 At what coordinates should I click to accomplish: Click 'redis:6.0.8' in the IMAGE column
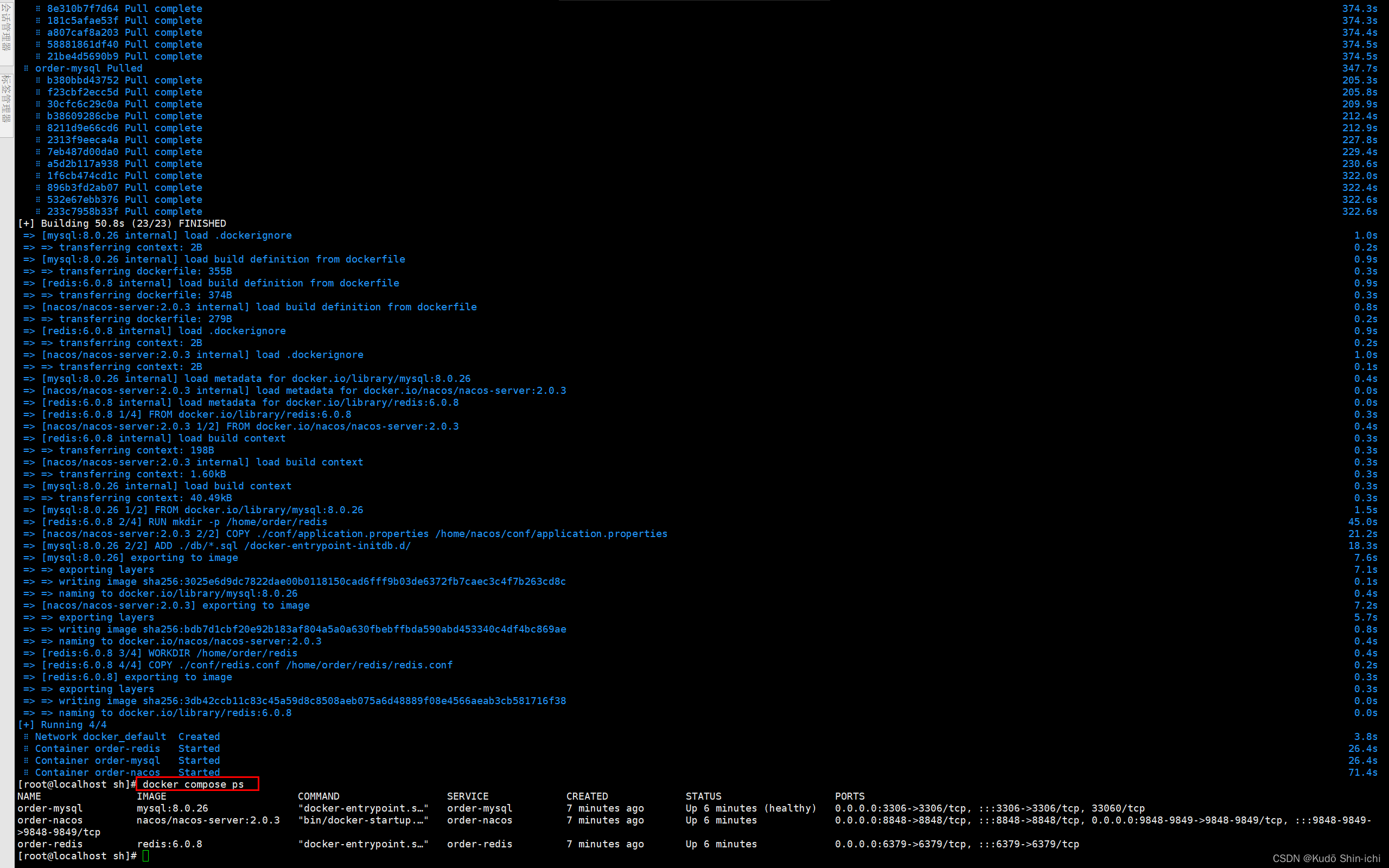(169, 845)
